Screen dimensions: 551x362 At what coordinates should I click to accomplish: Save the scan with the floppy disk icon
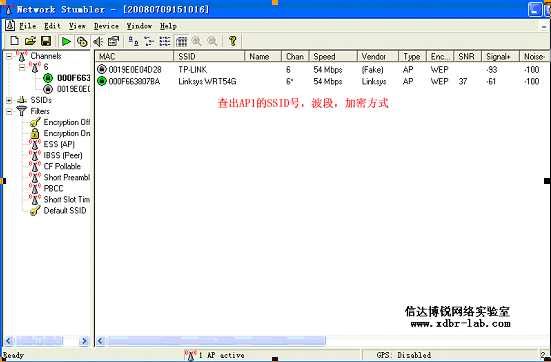(x=46, y=41)
